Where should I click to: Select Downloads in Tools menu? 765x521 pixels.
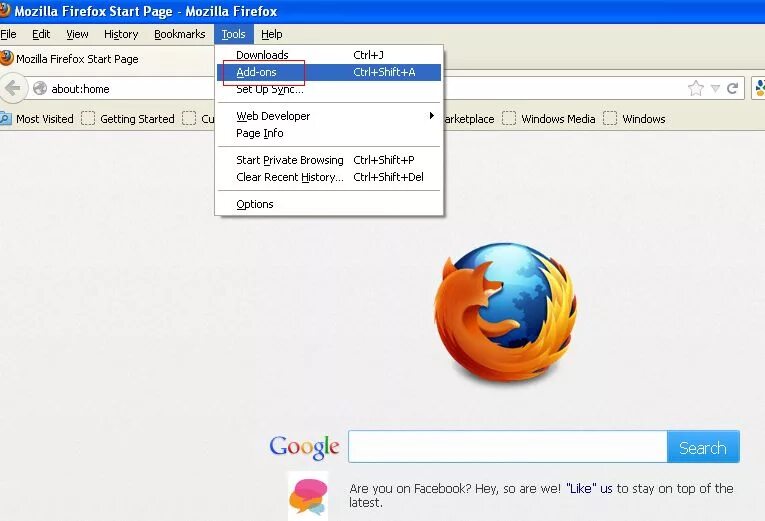(x=329, y=55)
